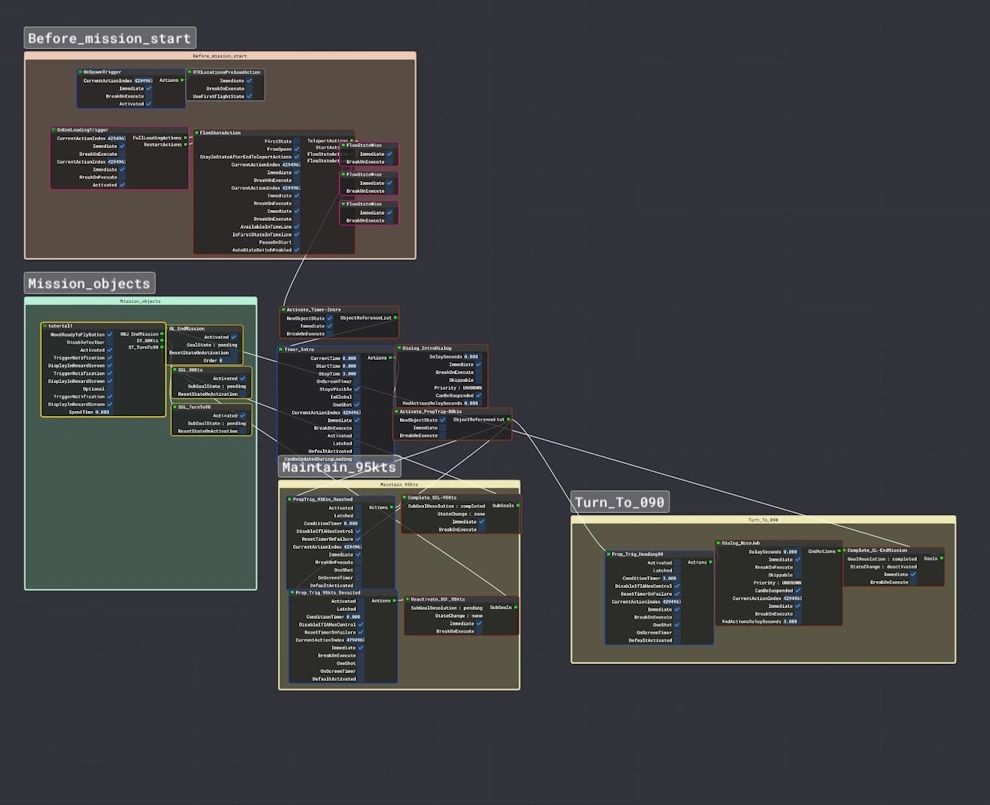Click the EndActions pin on Dialog_NiceJob
Image resolution: width=990 pixels, height=805 pixels.
click(838, 551)
